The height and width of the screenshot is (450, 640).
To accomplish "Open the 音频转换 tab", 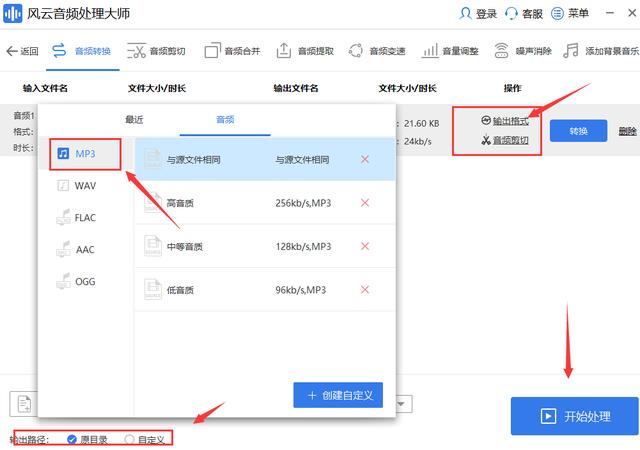I will [82, 51].
